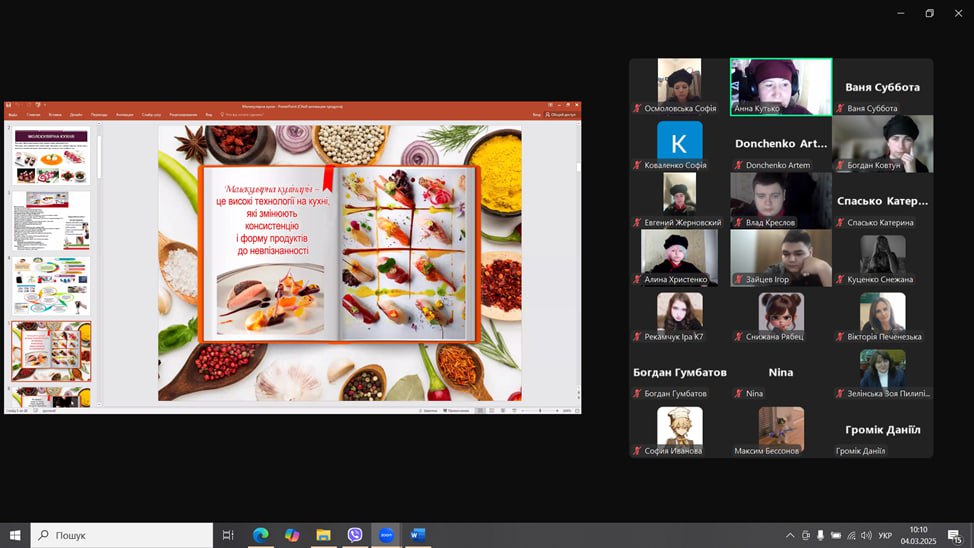974x548 pixels.
Task: Click the Copilot taskbar icon
Action: (292, 535)
